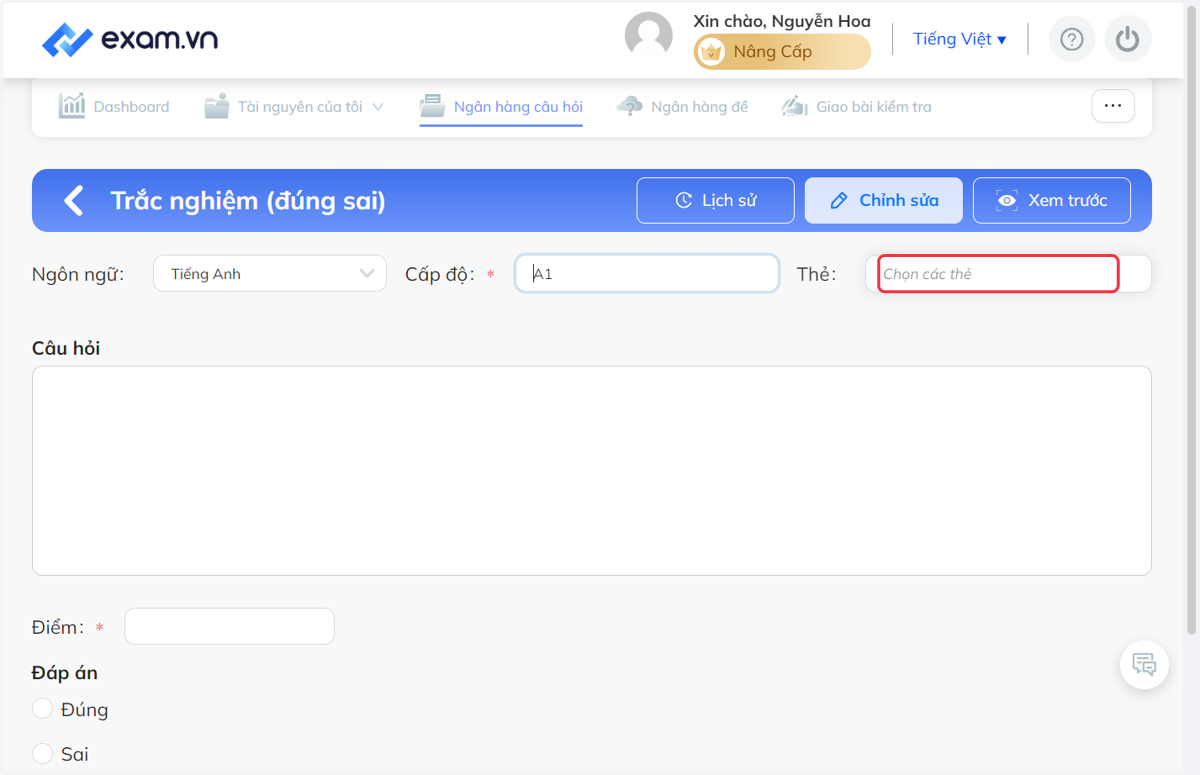Viewport: 1200px width, 775px height.
Task: Click the Lịch sử history button
Action: click(x=716, y=200)
